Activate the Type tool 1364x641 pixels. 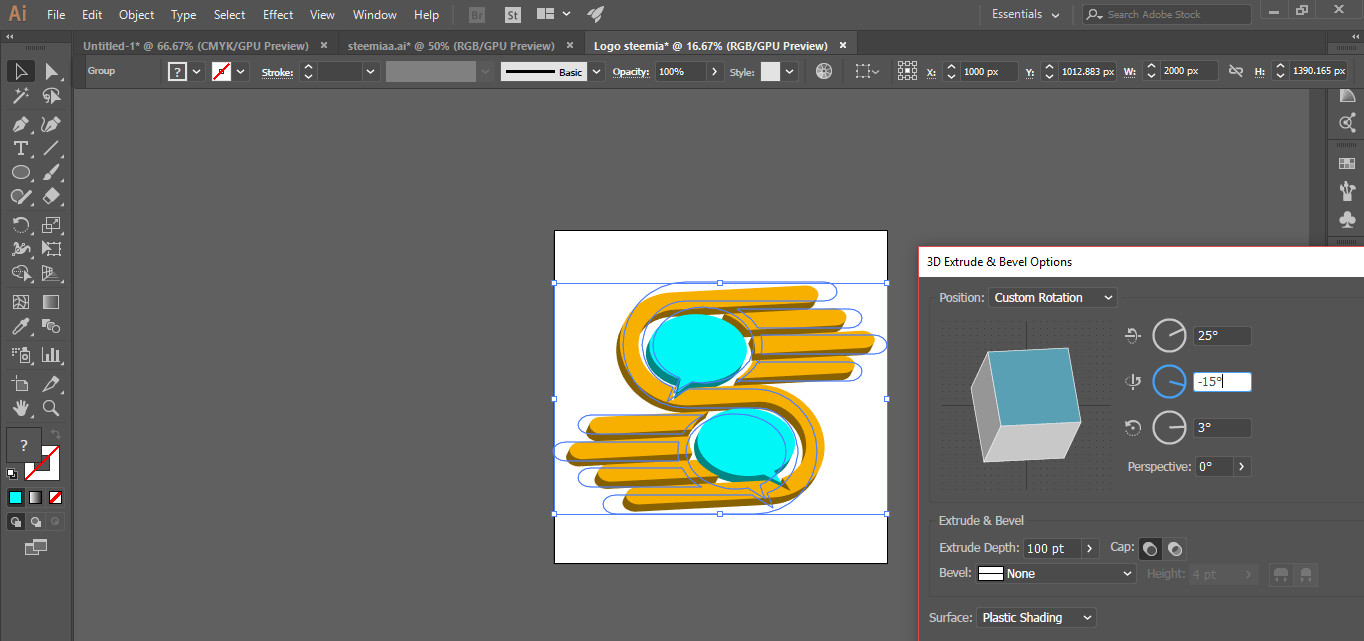click(x=20, y=149)
